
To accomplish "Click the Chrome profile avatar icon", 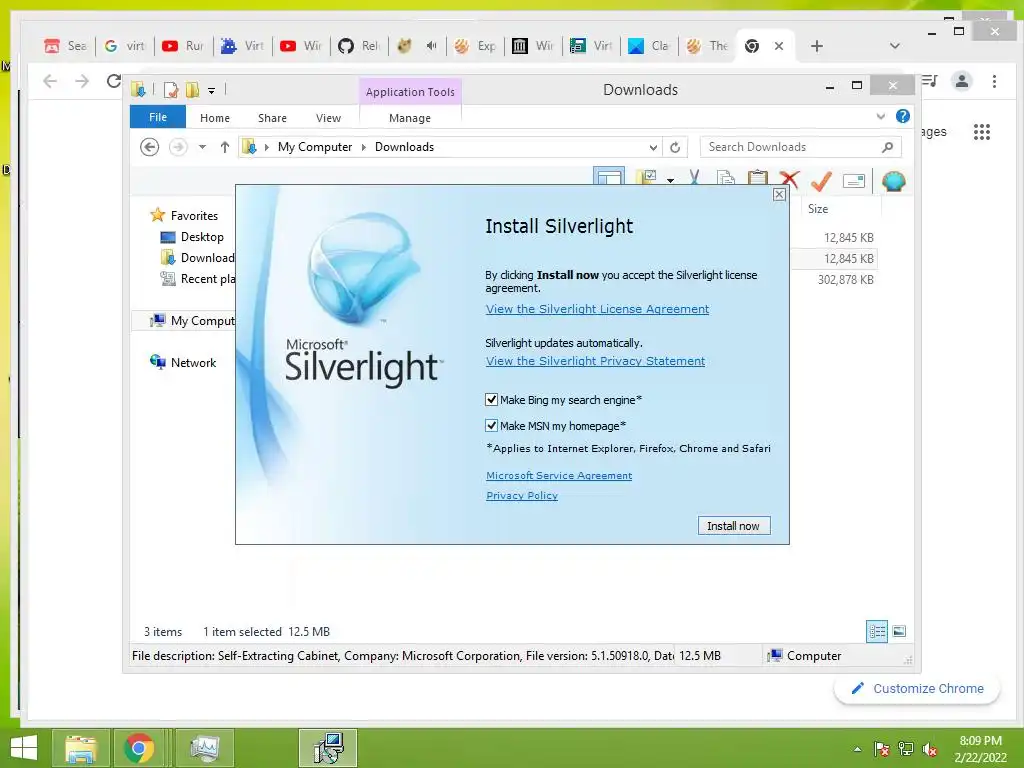I will (x=961, y=81).
